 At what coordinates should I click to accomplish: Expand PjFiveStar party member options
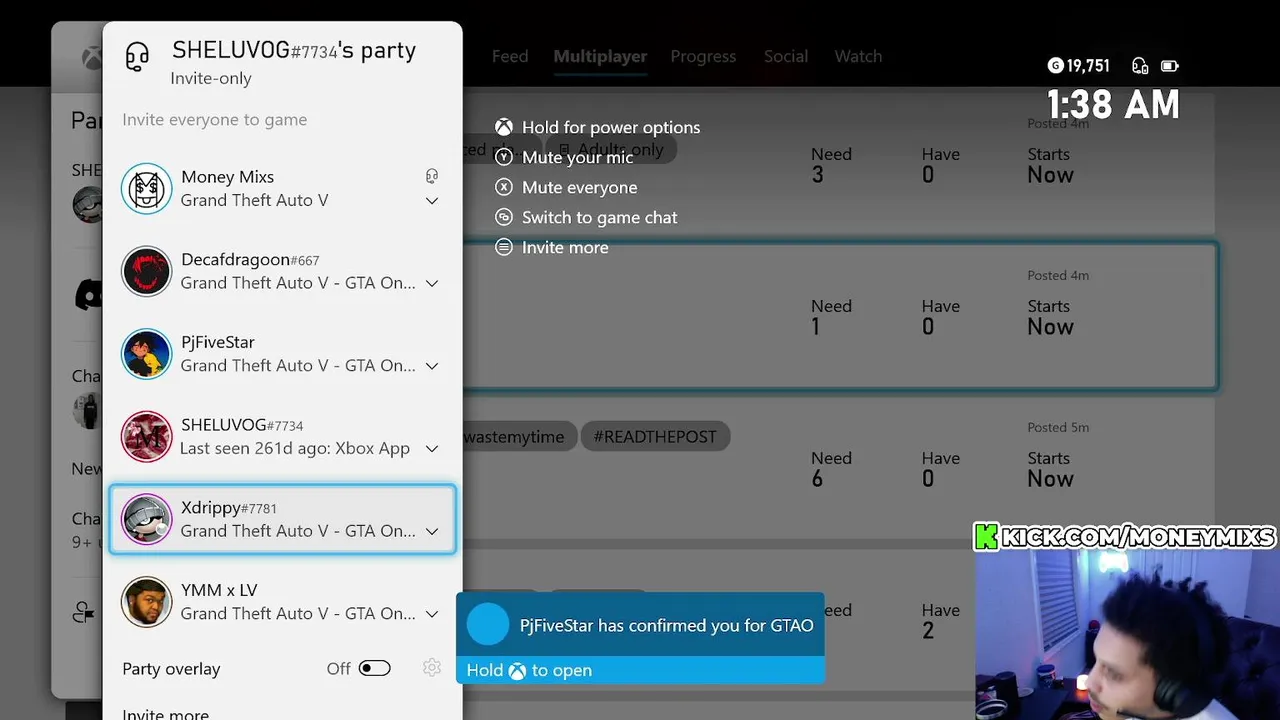tap(432, 367)
